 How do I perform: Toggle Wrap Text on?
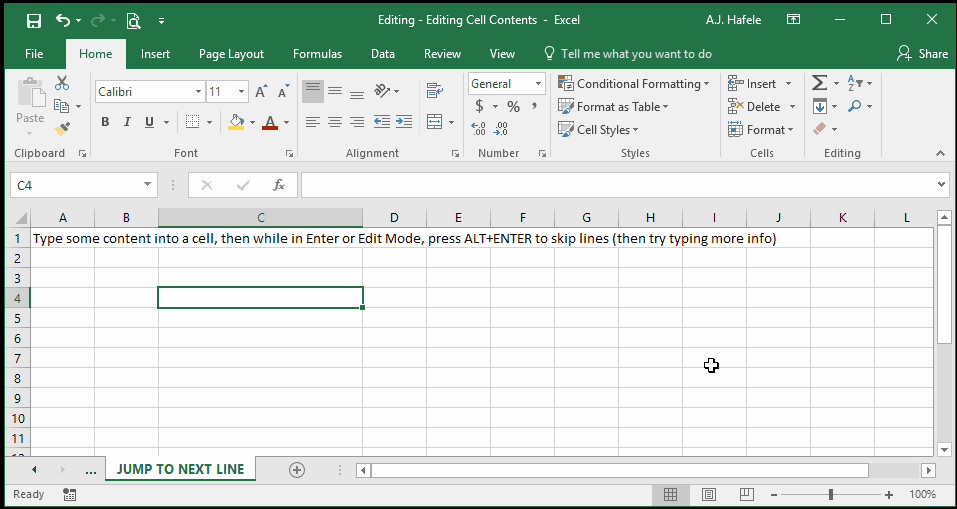[x=435, y=91]
